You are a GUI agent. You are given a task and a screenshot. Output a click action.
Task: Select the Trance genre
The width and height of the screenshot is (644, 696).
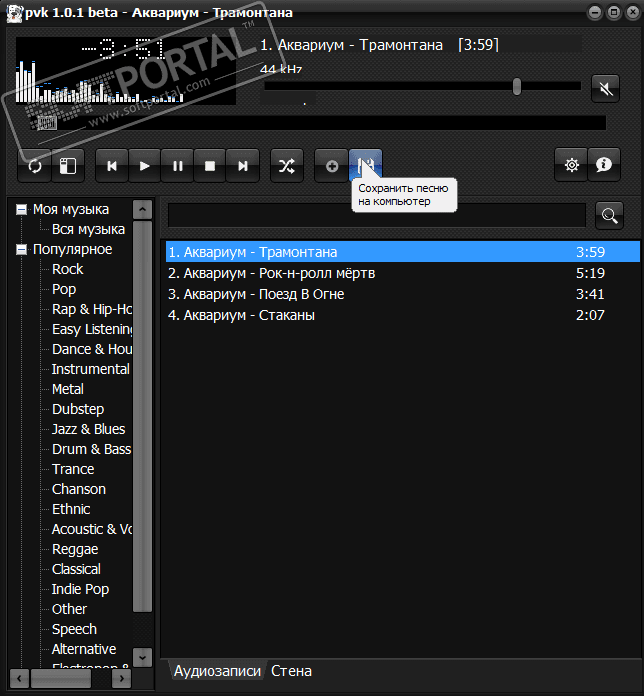click(73, 469)
